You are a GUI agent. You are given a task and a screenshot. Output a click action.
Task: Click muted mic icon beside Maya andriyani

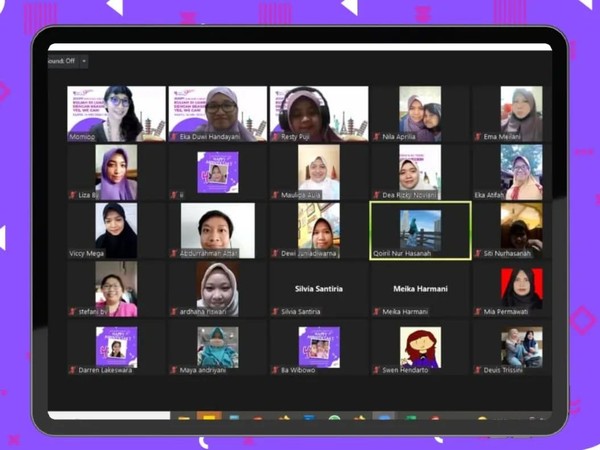(x=174, y=370)
